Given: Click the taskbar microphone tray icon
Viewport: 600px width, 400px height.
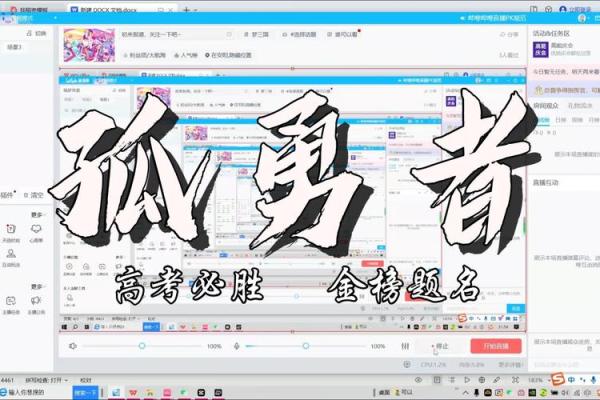Looking at the screenshot, I should click(x=476, y=393).
